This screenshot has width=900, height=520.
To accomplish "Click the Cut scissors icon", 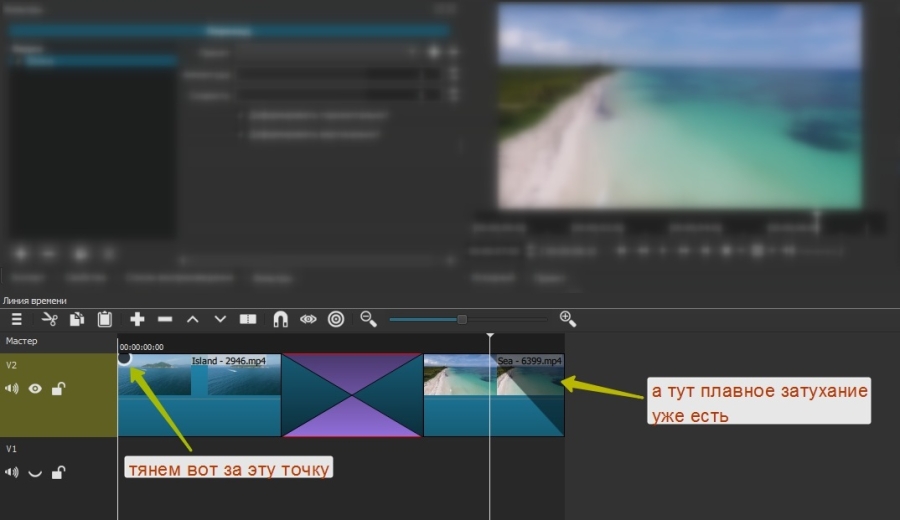I will [x=49, y=319].
